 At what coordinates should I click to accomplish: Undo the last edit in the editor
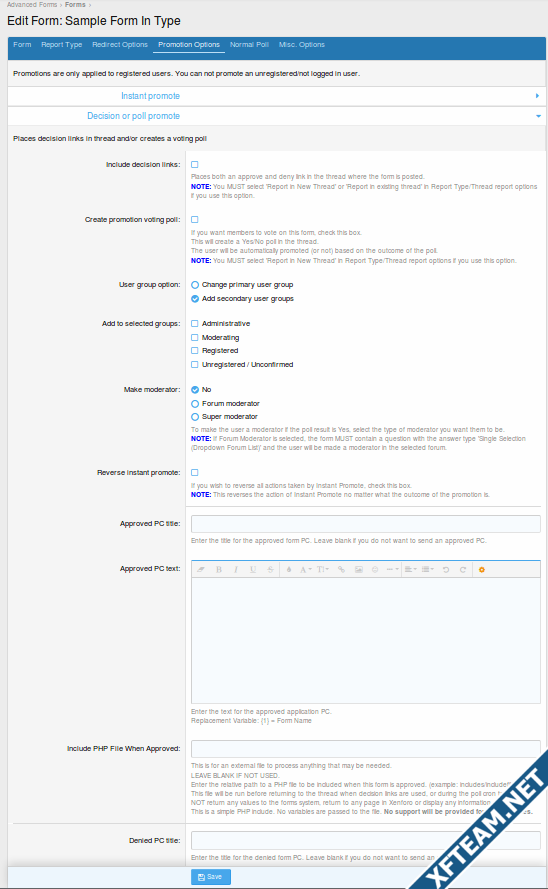(x=446, y=569)
